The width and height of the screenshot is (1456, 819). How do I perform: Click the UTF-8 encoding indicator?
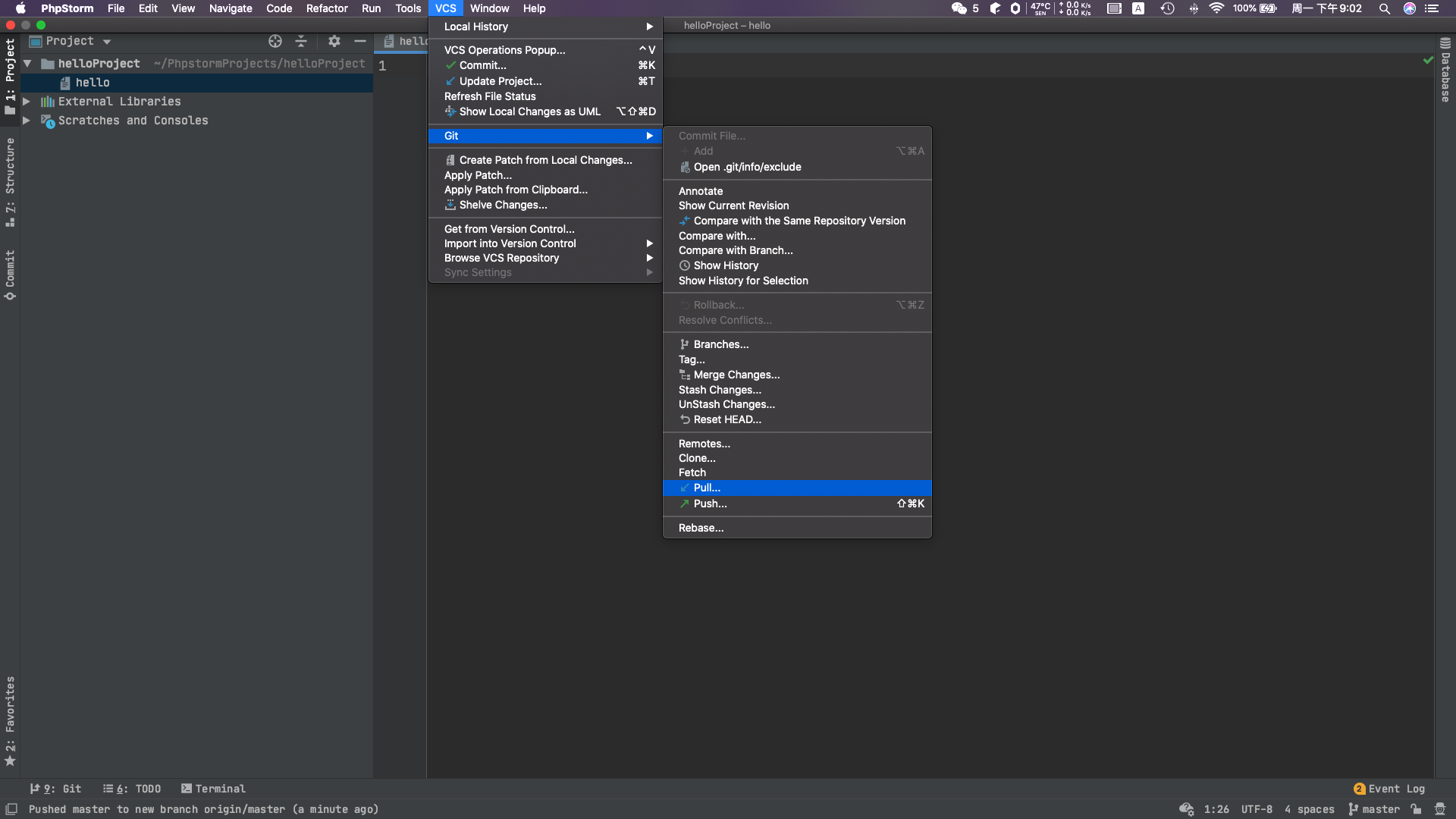pyautogui.click(x=1257, y=809)
